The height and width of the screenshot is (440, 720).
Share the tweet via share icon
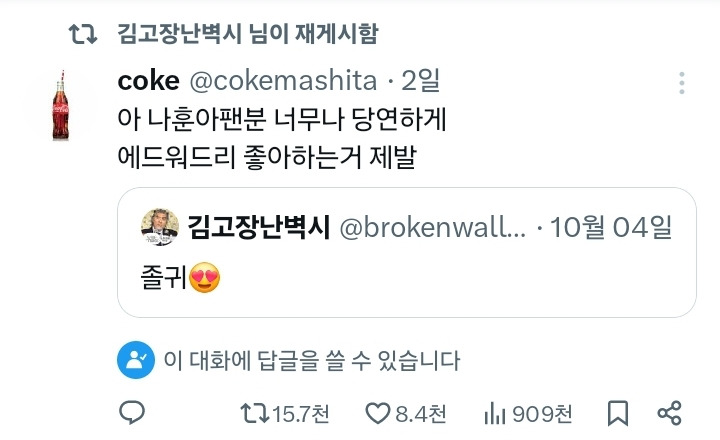669,412
